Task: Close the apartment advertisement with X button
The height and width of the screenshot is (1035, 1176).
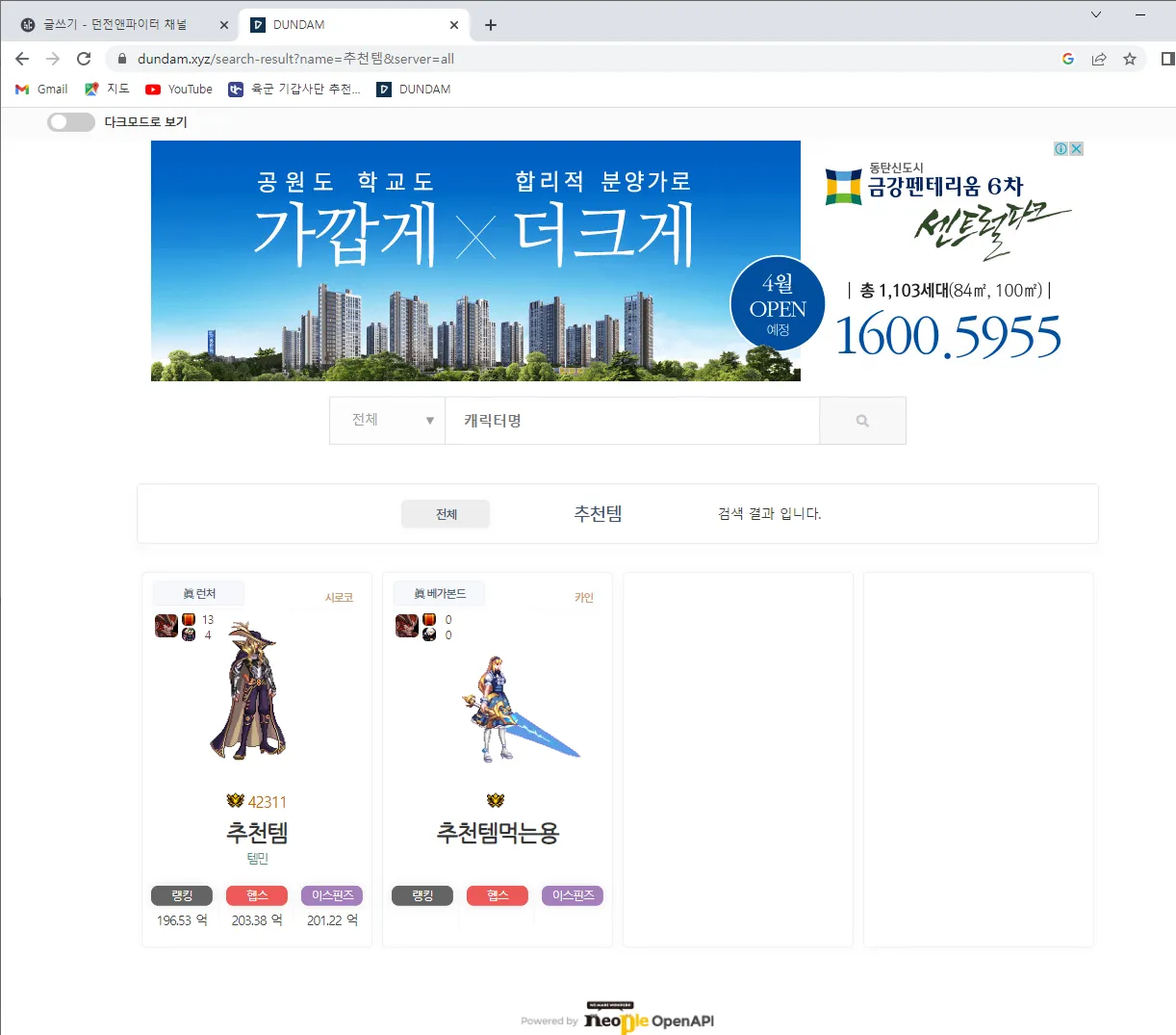Action: tap(1077, 148)
